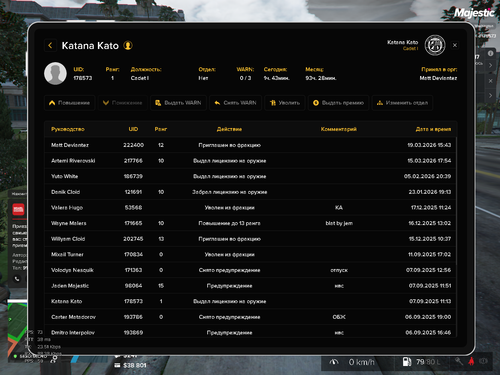Viewport: 500px width, 375px height.
Task: Select the Katana Kato row in the log table
Action: click(250, 301)
